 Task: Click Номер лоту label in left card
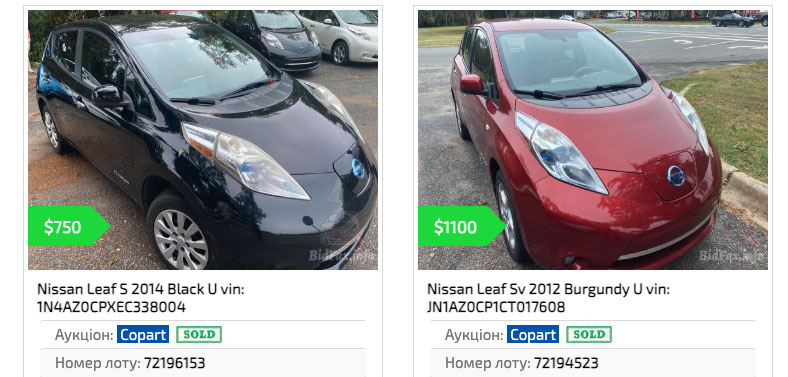point(97,363)
